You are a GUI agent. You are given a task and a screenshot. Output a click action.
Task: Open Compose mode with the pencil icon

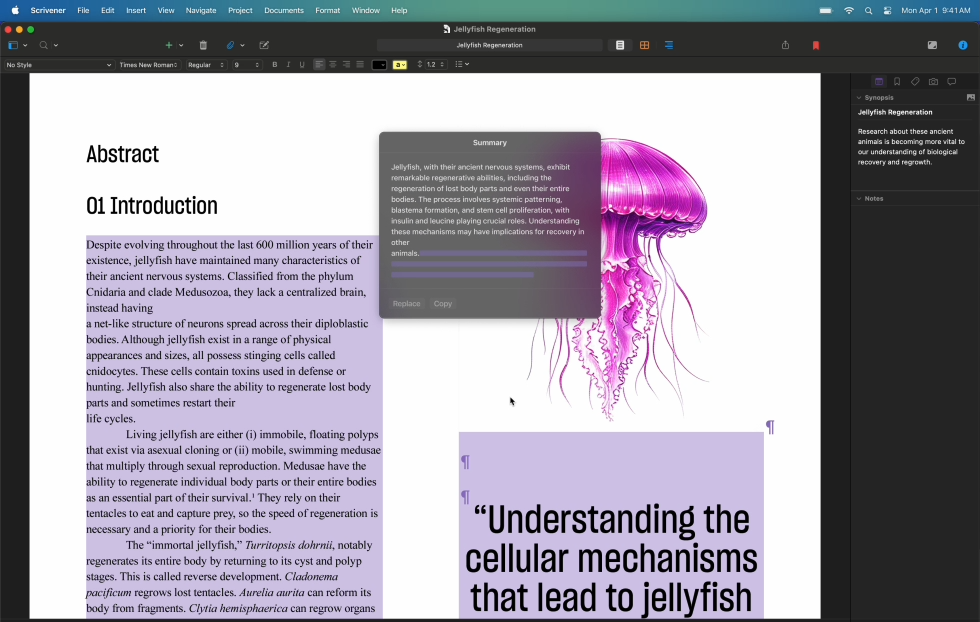click(x=264, y=45)
